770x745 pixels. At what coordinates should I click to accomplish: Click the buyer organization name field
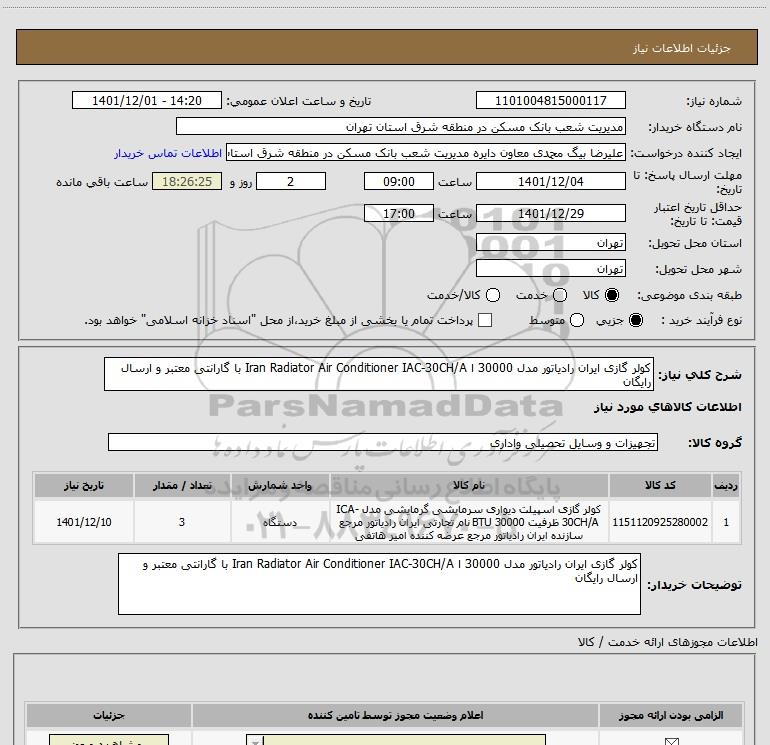(401, 126)
